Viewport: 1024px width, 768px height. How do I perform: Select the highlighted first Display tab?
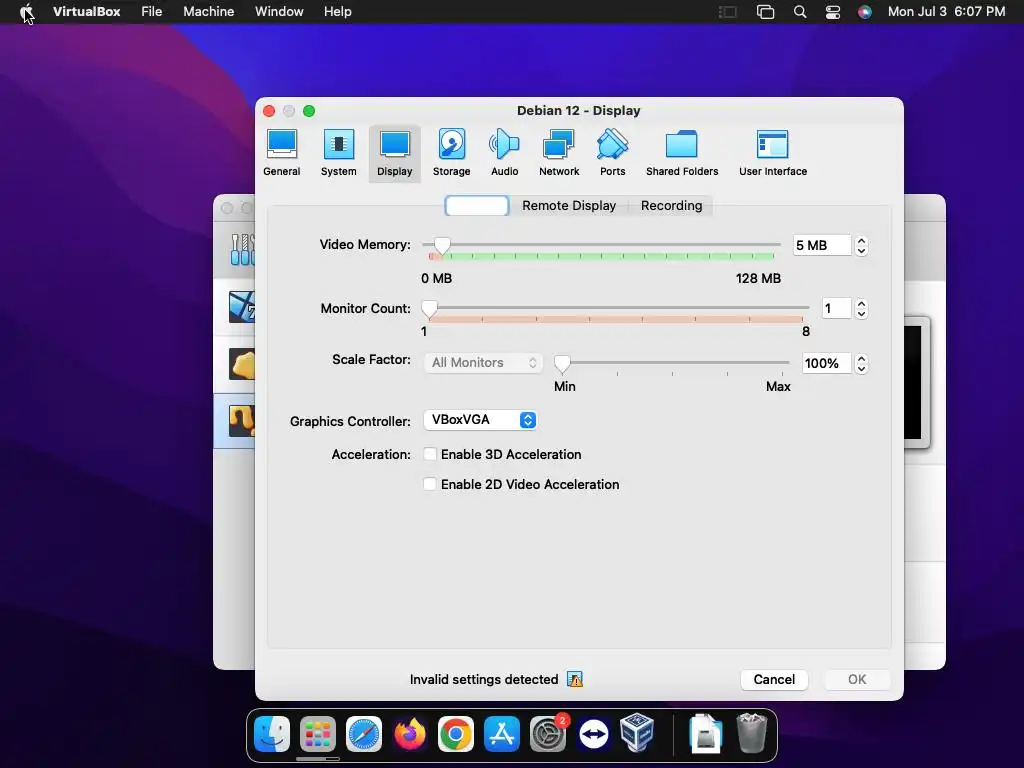477,205
